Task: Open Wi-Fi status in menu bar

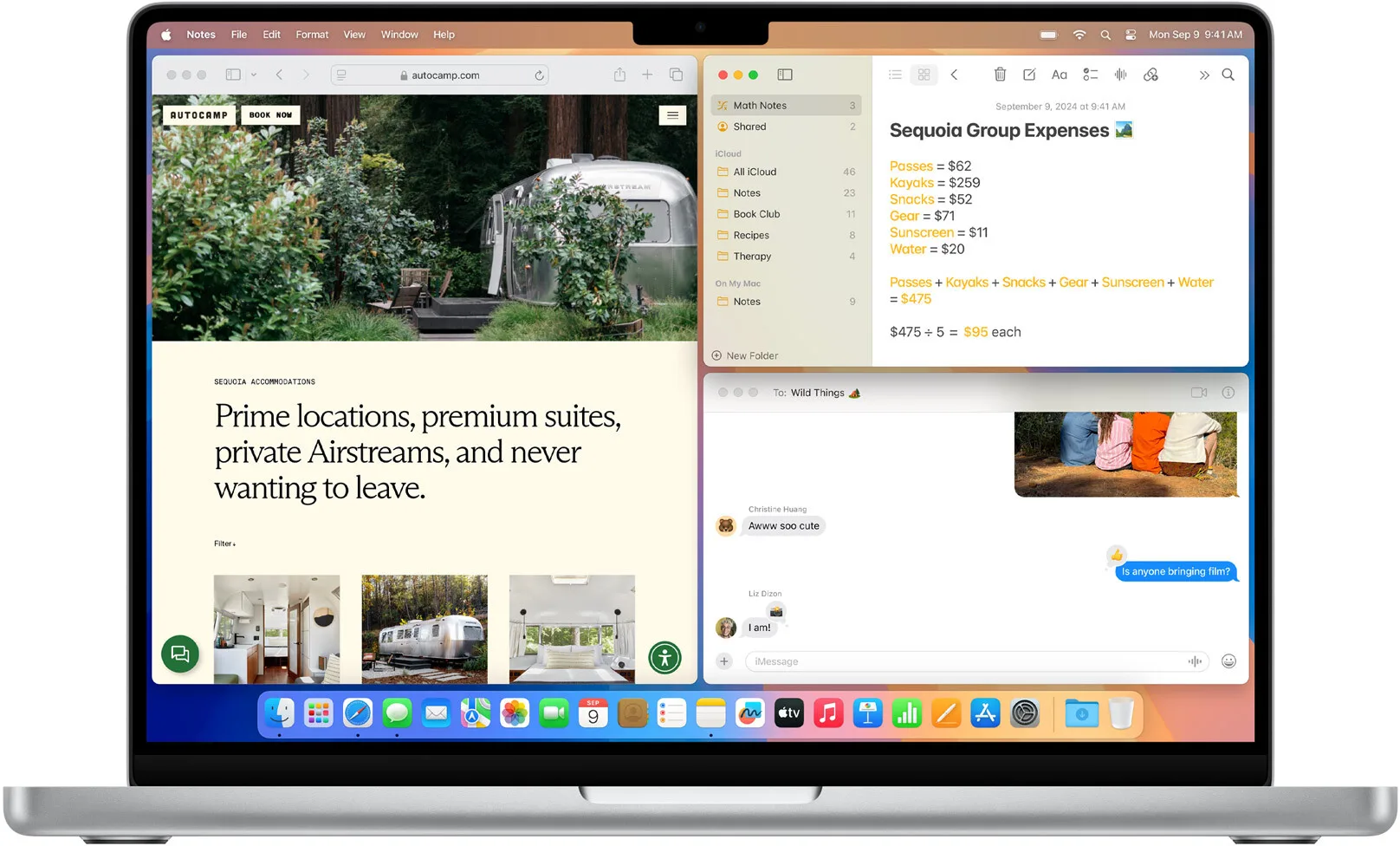Action: point(1079,35)
